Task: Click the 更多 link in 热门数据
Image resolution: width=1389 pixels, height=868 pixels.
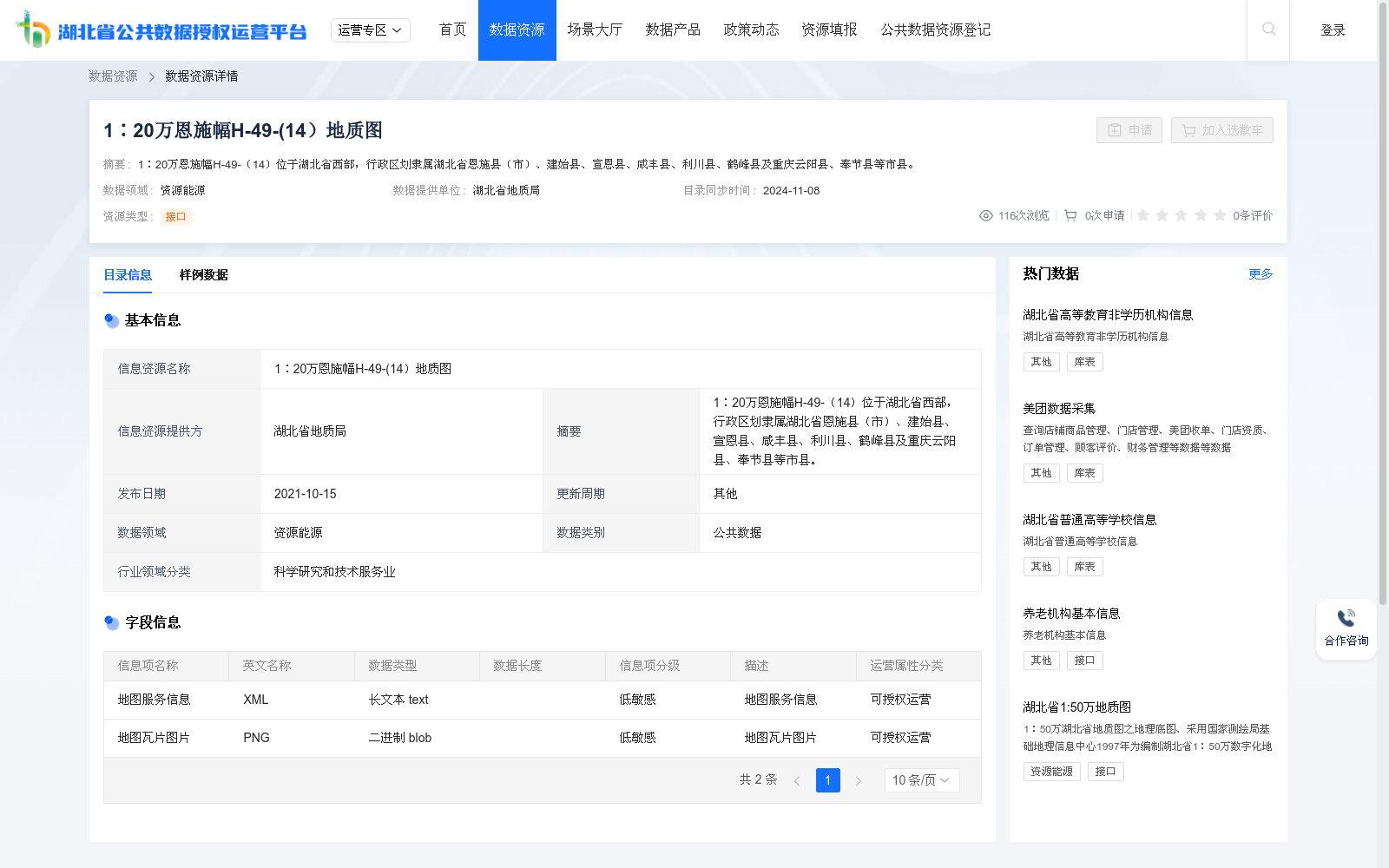Action: [1261, 274]
